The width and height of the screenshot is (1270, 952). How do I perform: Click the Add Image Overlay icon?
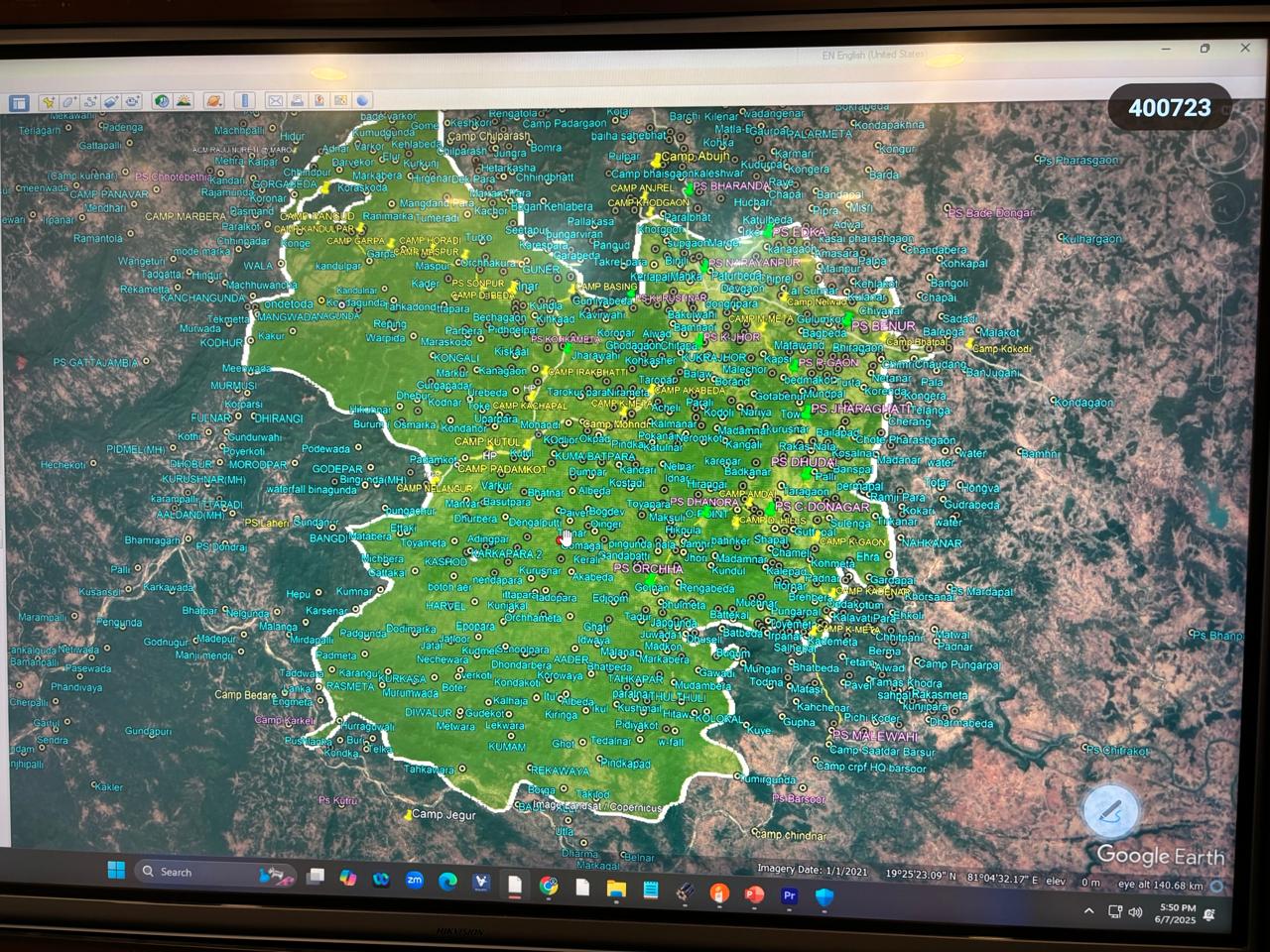point(111,102)
